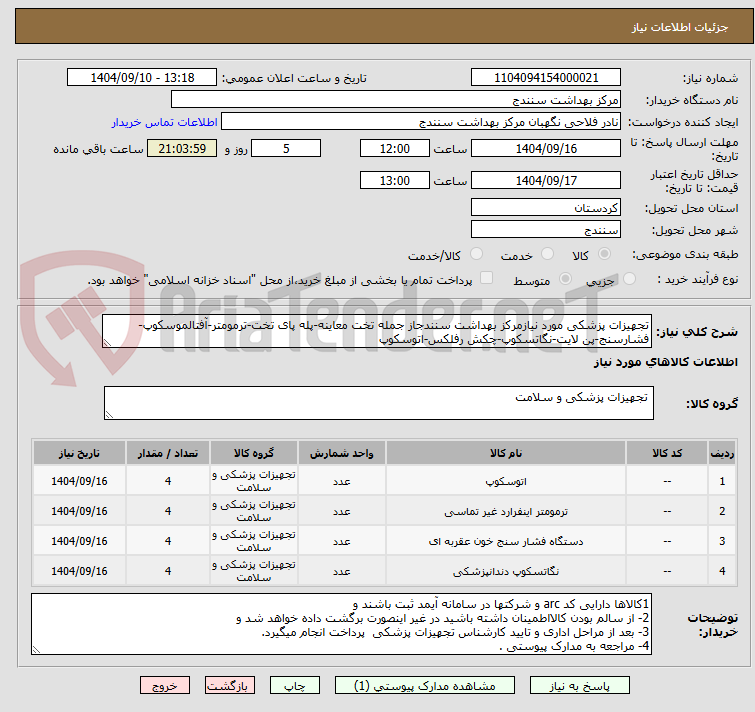The width and height of the screenshot is (755, 712).
Task: Click the row number 3 cell
Action: point(722,541)
